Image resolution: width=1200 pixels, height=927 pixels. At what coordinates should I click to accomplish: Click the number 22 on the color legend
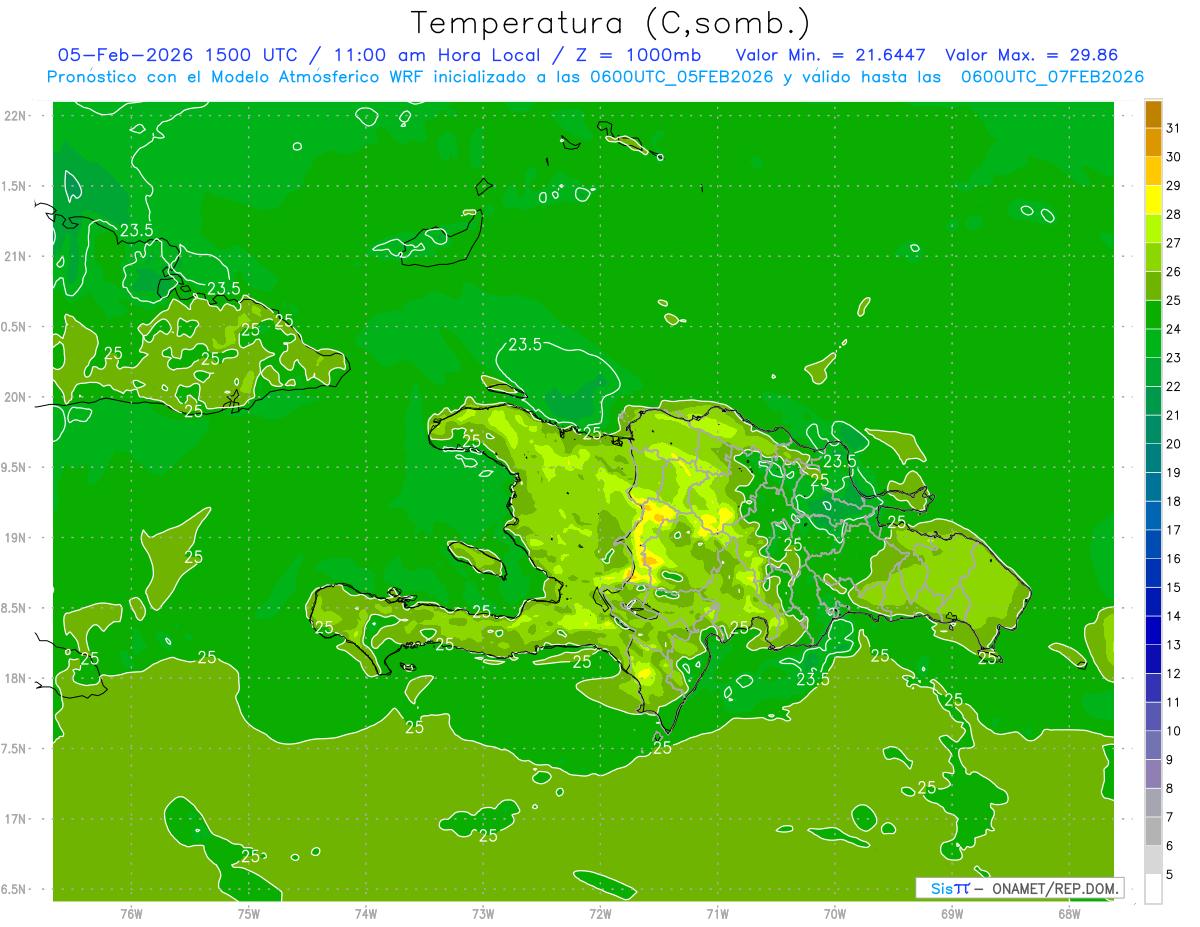point(1173,386)
